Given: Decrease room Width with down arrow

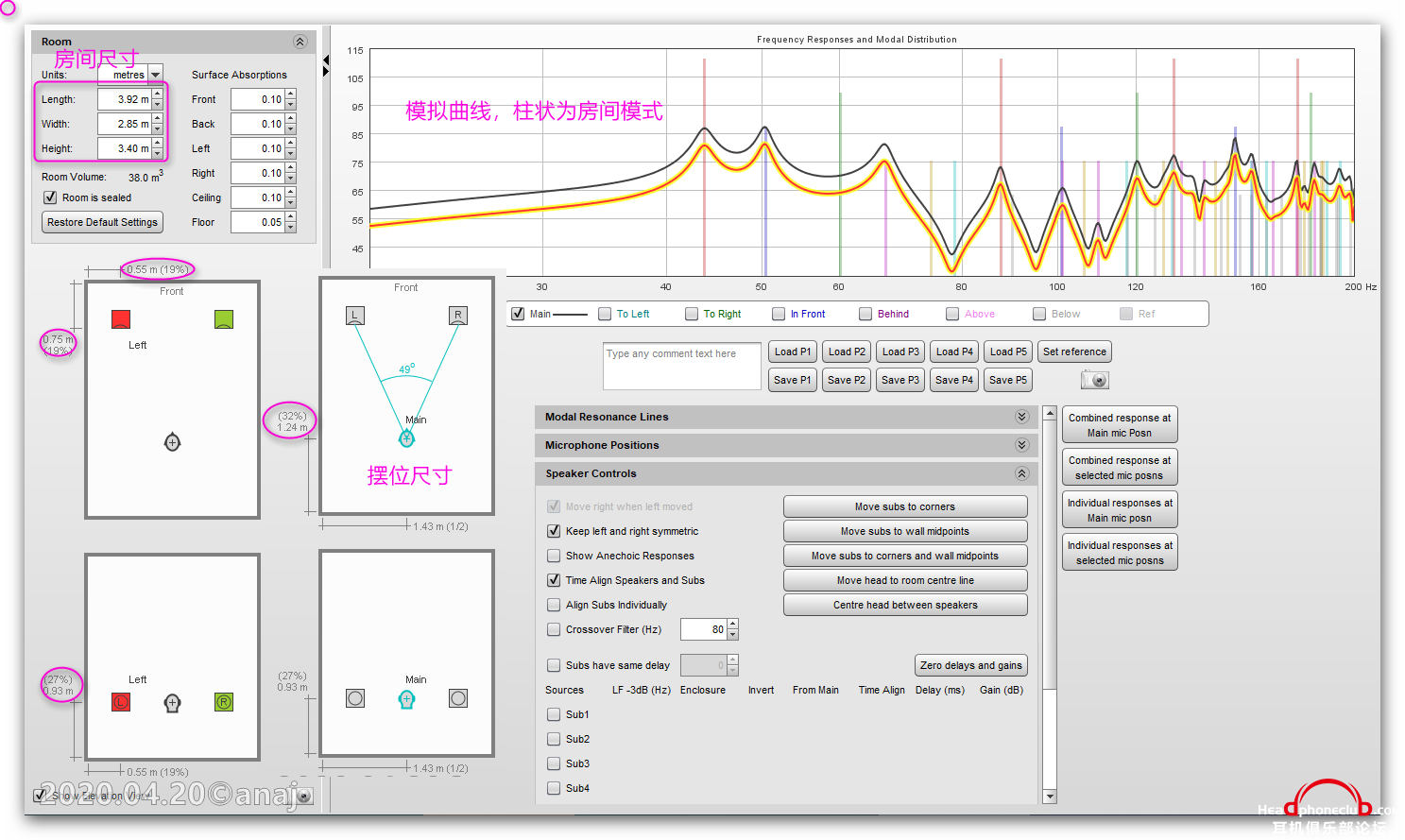Looking at the screenshot, I should pyautogui.click(x=158, y=129).
